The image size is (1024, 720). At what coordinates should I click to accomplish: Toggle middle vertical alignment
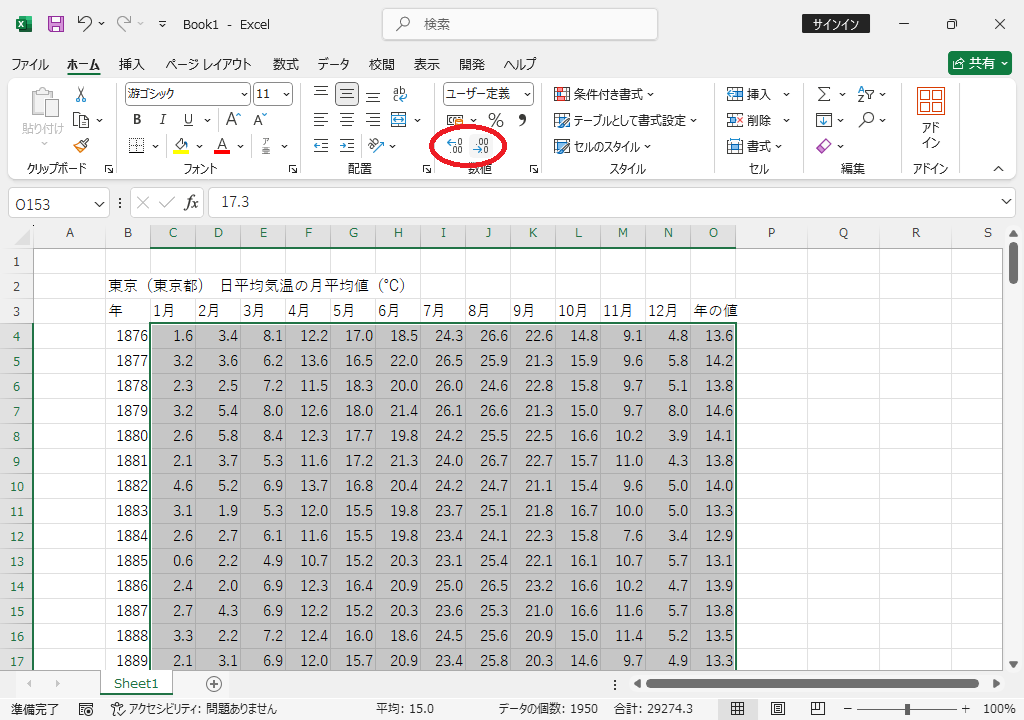(x=347, y=94)
